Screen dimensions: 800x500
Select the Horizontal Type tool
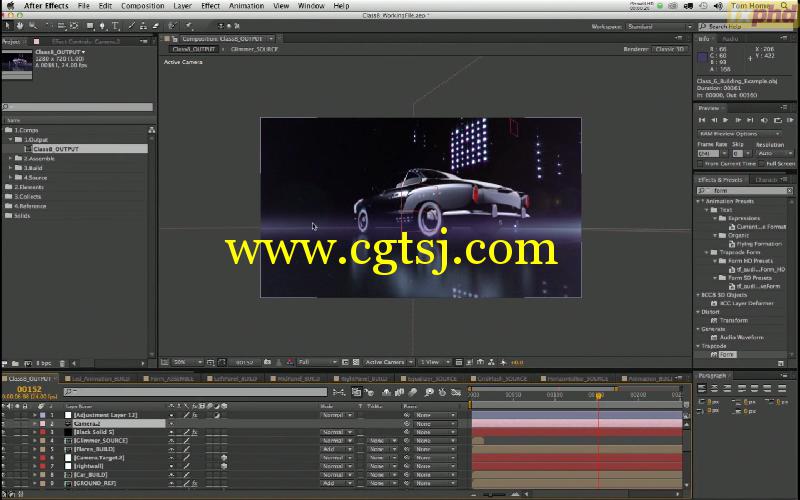point(116,26)
